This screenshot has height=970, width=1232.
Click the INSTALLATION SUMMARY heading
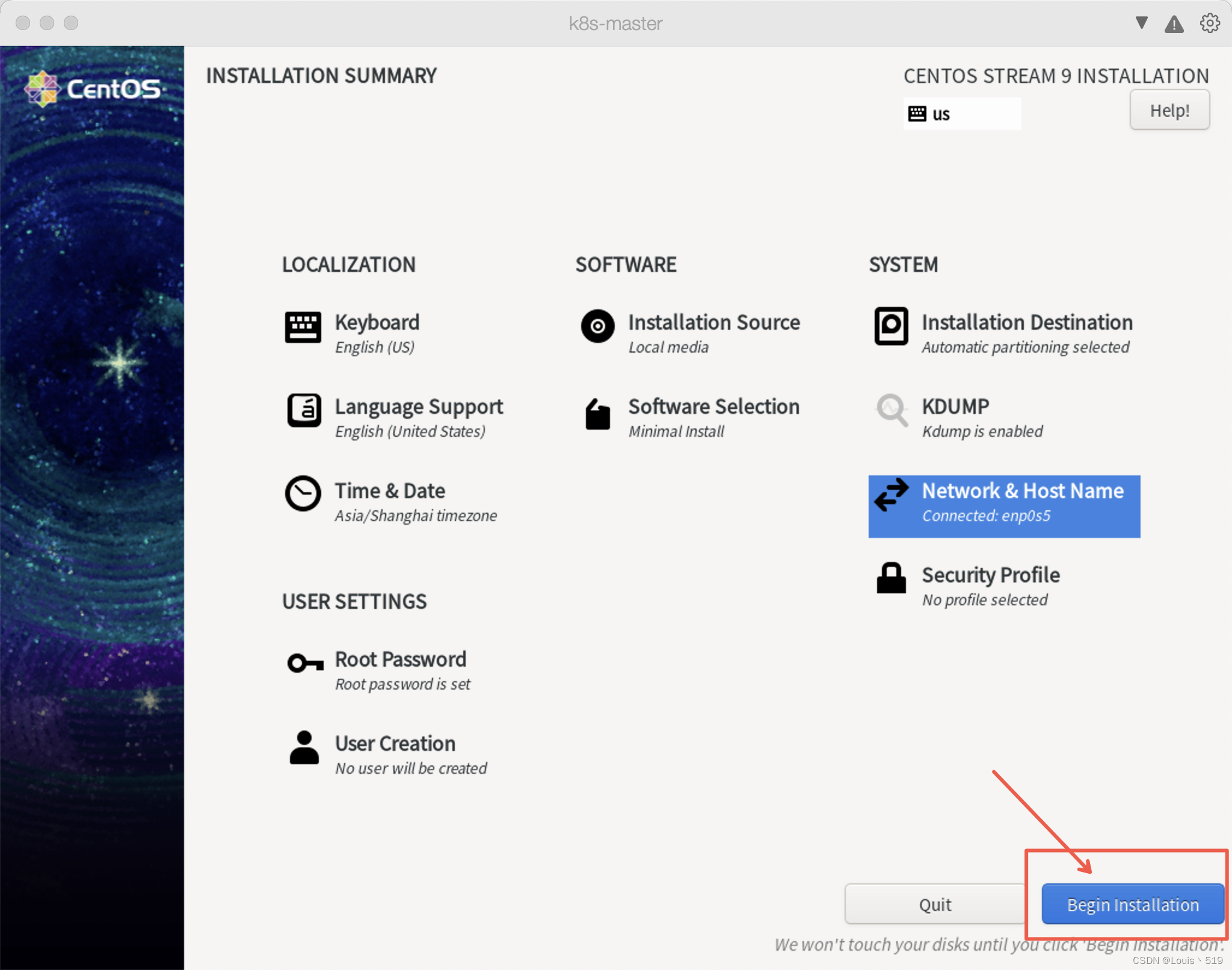click(x=321, y=76)
